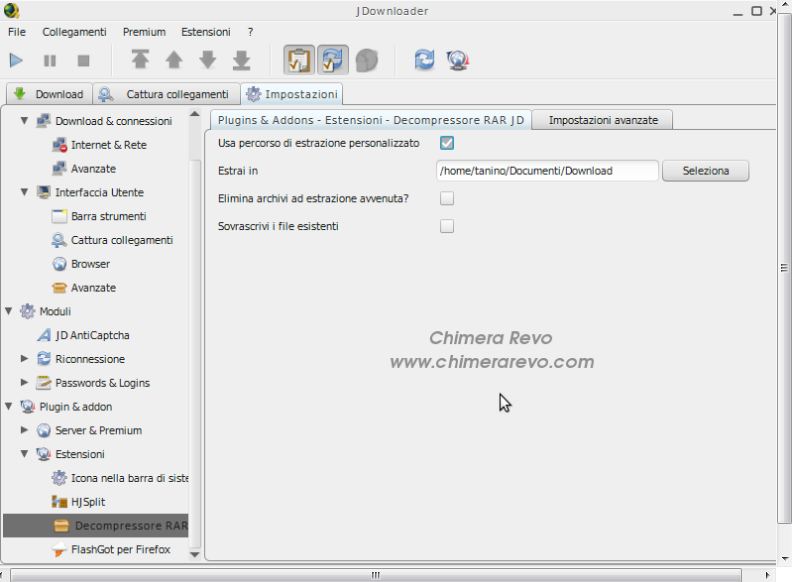Enable Sovrascrivi i file esistenti checkbox

pyautogui.click(x=447, y=226)
